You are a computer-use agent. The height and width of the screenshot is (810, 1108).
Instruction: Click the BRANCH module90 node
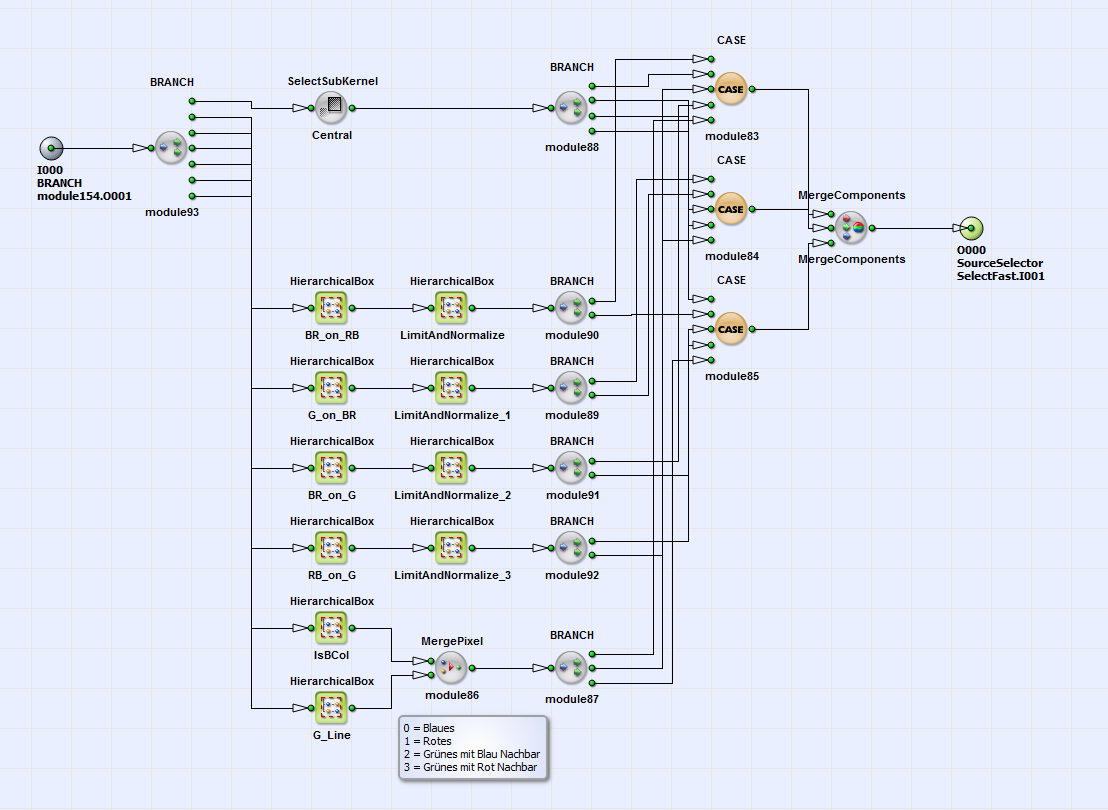pos(571,307)
